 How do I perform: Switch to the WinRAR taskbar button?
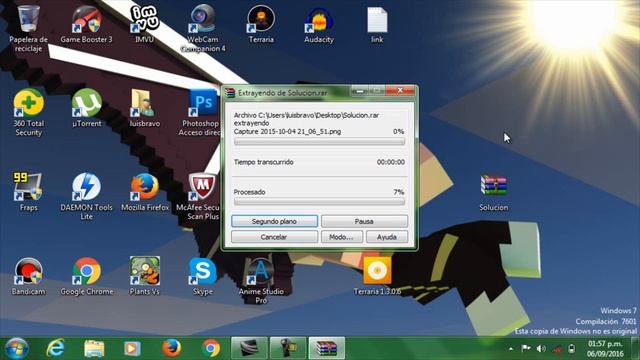pyautogui.click(x=327, y=348)
